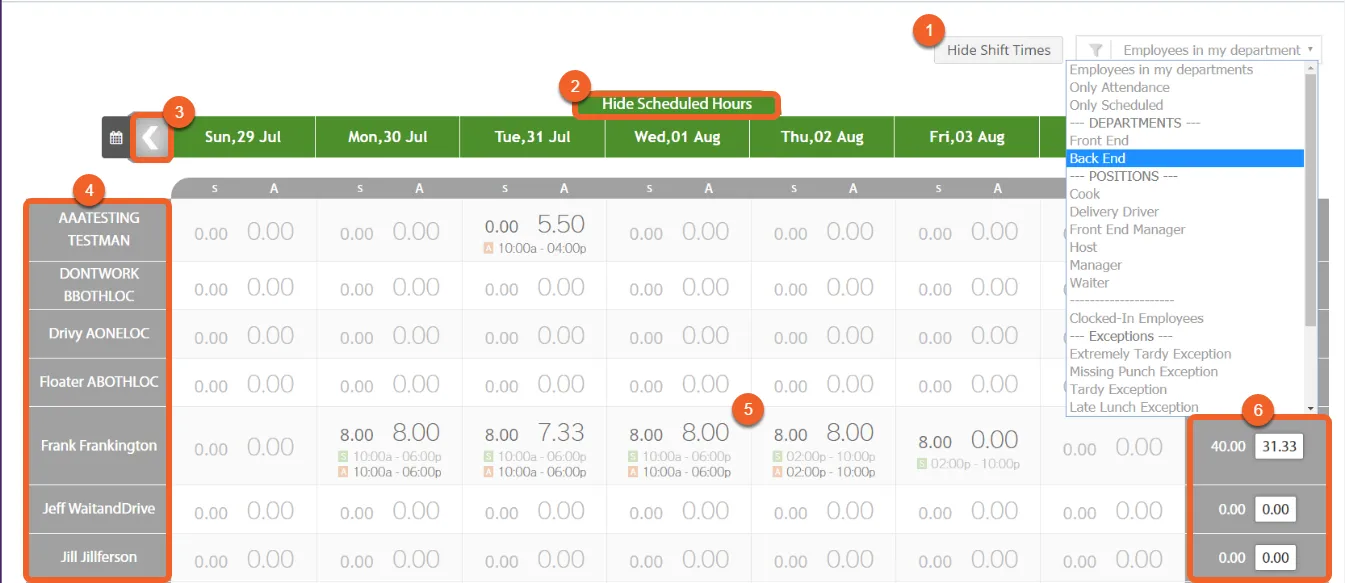Image resolution: width=1345 pixels, height=583 pixels.
Task: Click scroll-down arrow of dropdown list
Action: coord(1311,408)
